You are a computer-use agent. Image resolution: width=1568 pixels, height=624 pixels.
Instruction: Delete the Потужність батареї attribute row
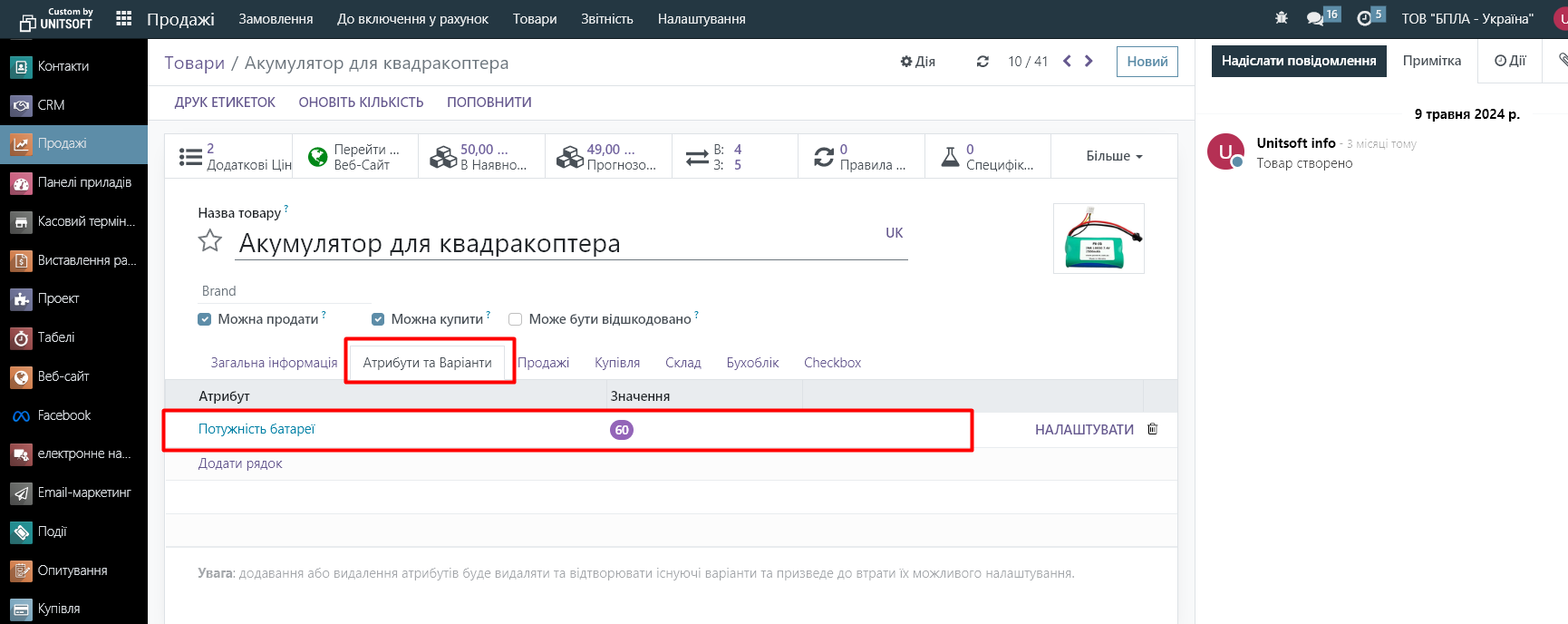pos(1152,429)
